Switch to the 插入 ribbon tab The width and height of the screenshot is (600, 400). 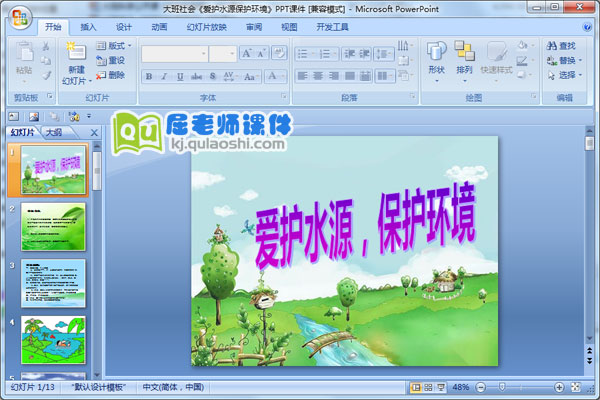[88, 27]
